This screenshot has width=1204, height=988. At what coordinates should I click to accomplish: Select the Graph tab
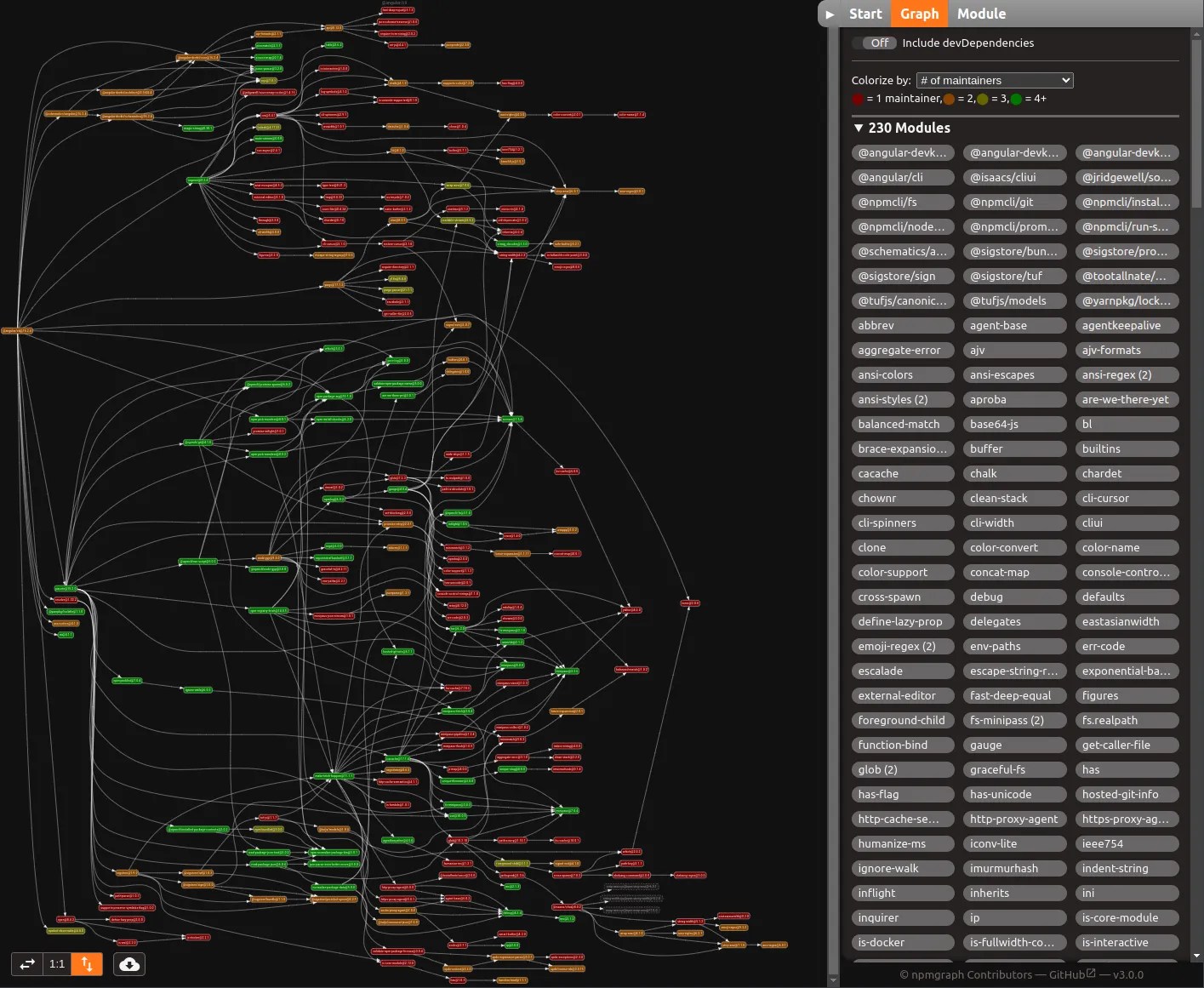point(919,14)
